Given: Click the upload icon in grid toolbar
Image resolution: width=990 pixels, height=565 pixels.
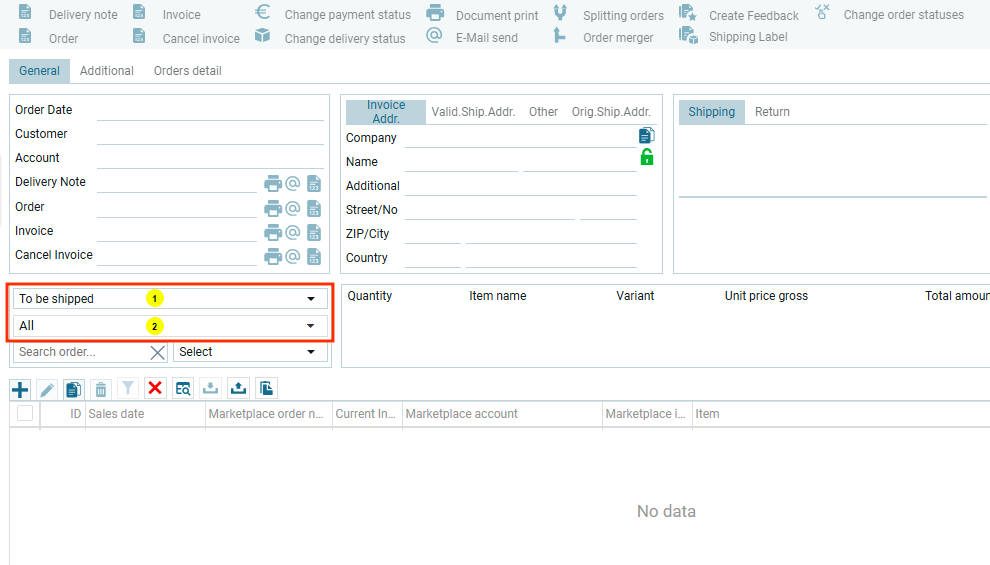Looking at the screenshot, I should pos(238,389).
